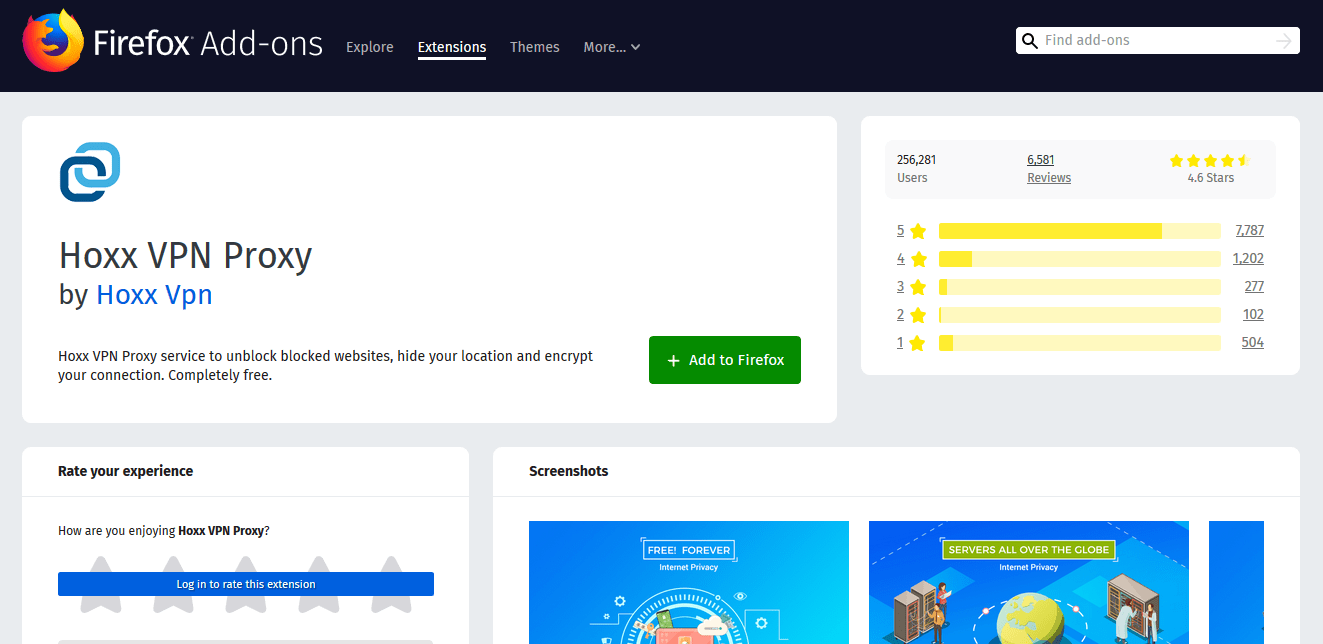The height and width of the screenshot is (644, 1323).
Task: Open the 6,581 reviews count link
Action: (1041, 160)
